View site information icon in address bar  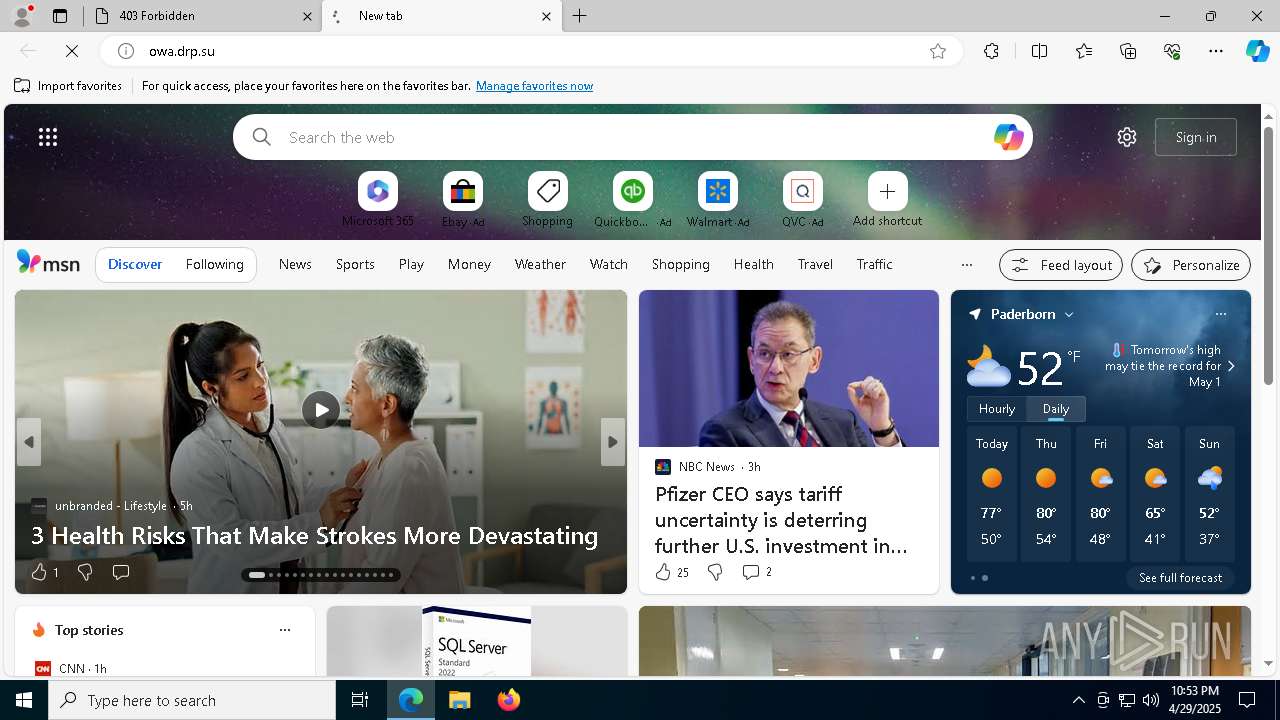tap(125, 51)
